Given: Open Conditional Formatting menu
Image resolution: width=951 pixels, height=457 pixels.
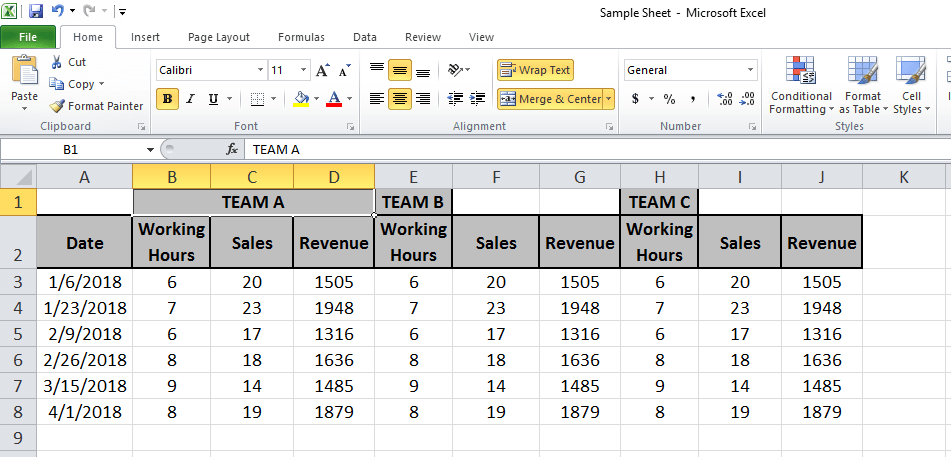Looking at the screenshot, I should click(x=801, y=85).
